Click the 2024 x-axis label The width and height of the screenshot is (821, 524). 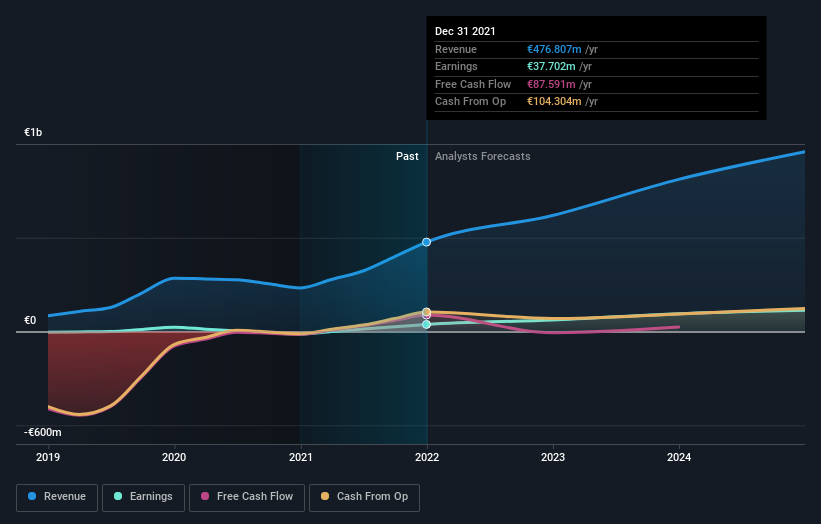(679, 457)
